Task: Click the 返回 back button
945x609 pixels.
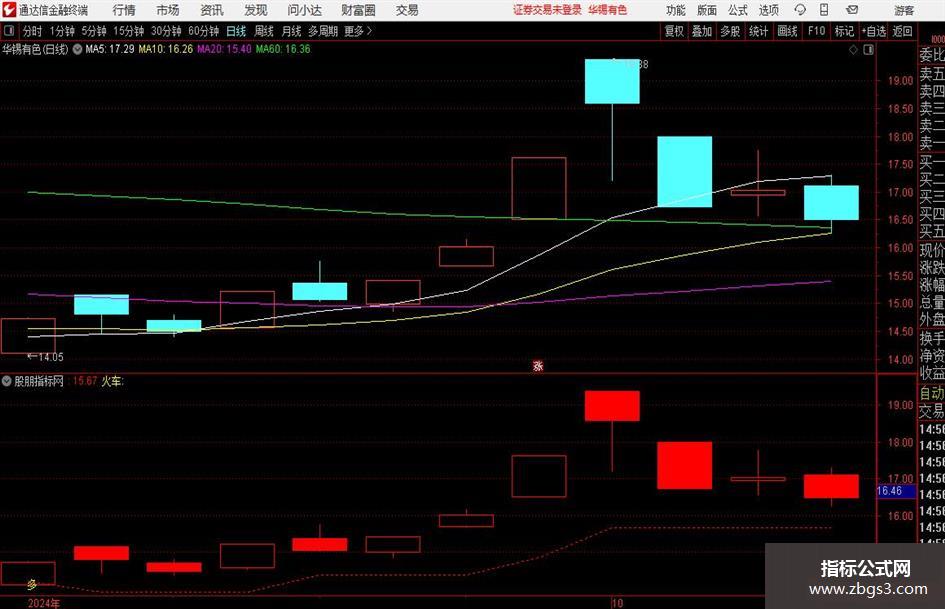Action: 902,31
